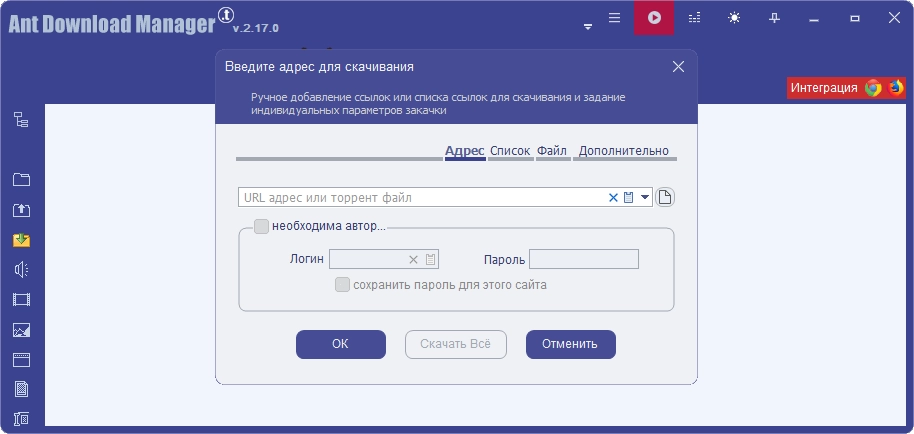Image resolution: width=914 pixels, height=434 pixels.
Task: Click the red play video button
Action: [654, 18]
